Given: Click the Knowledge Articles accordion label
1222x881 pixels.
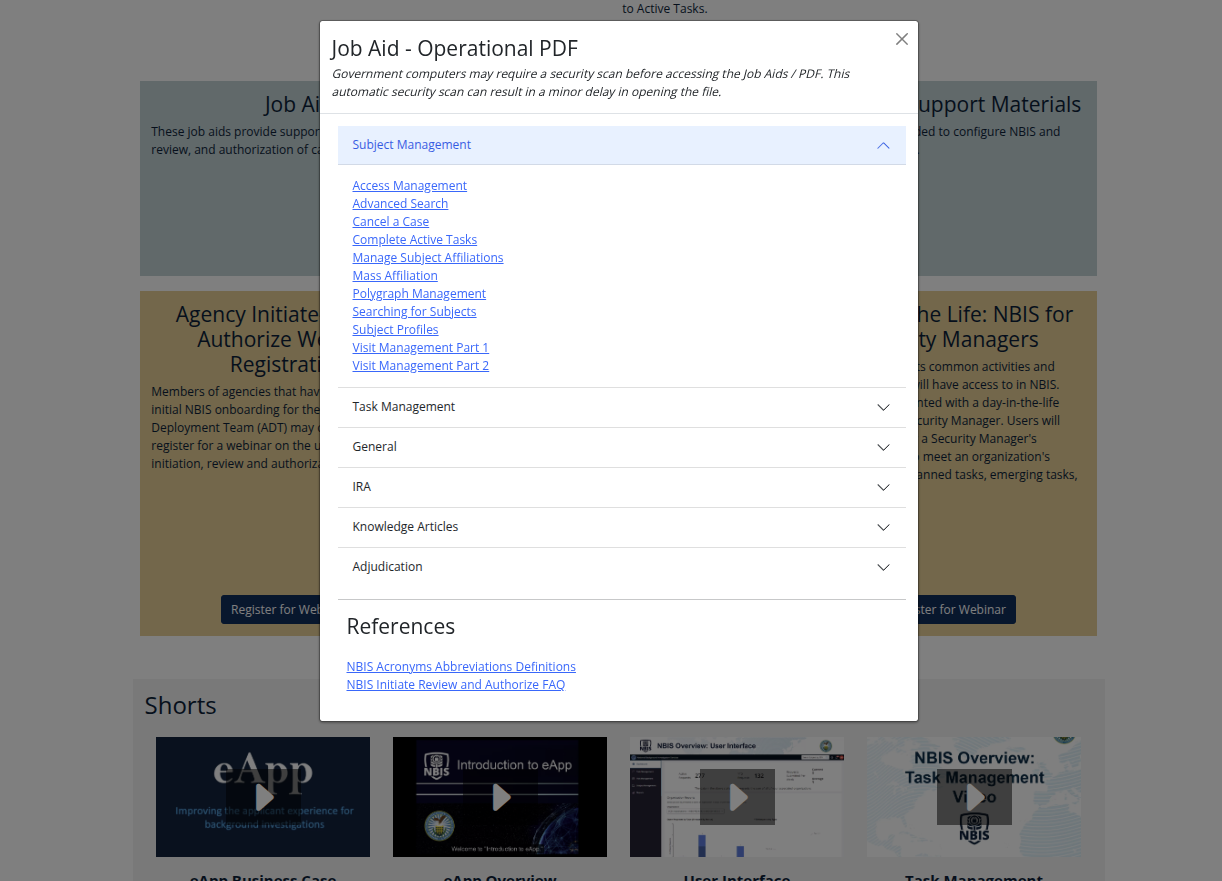Looking at the screenshot, I should (x=405, y=527).
